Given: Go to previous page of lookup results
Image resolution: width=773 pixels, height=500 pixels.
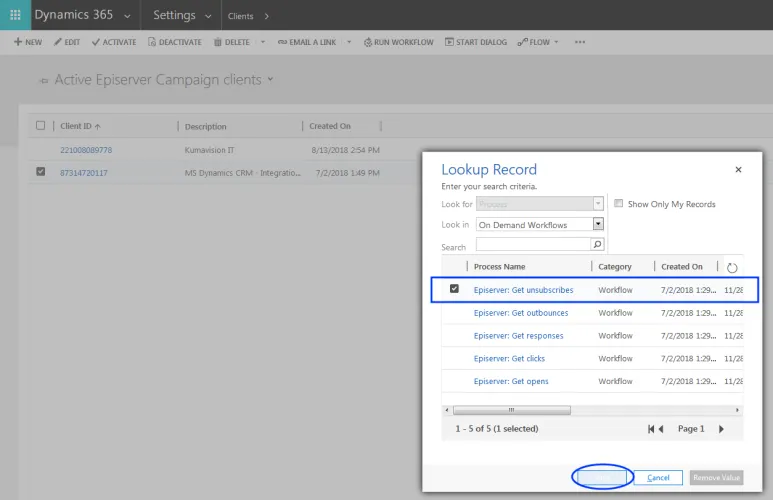Looking at the screenshot, I should pos(661,429).
